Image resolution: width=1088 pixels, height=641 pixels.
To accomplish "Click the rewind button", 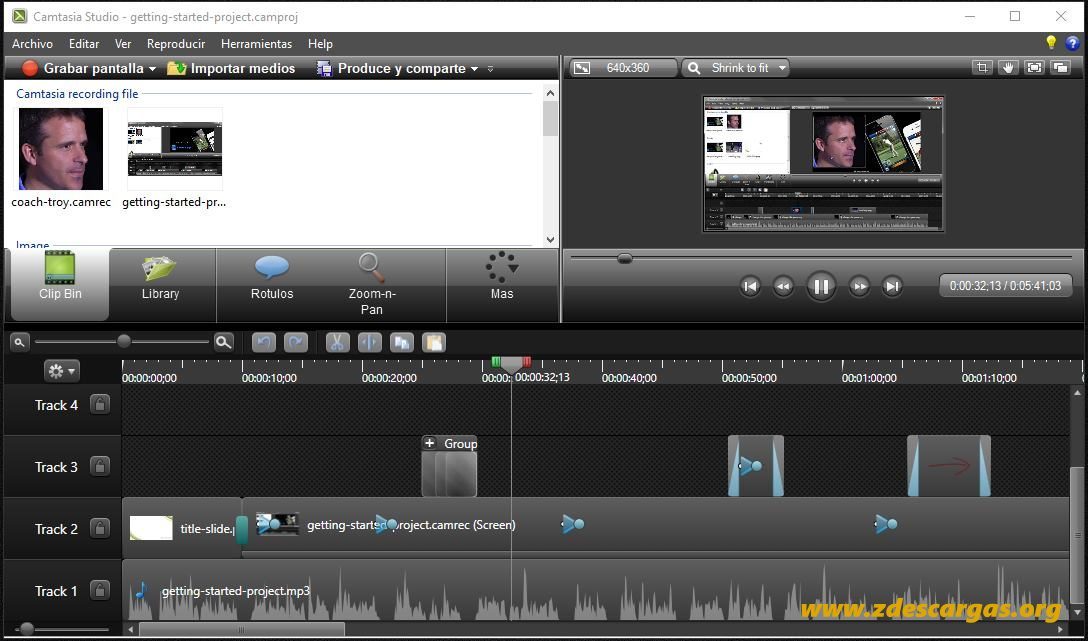I will 783,286.
